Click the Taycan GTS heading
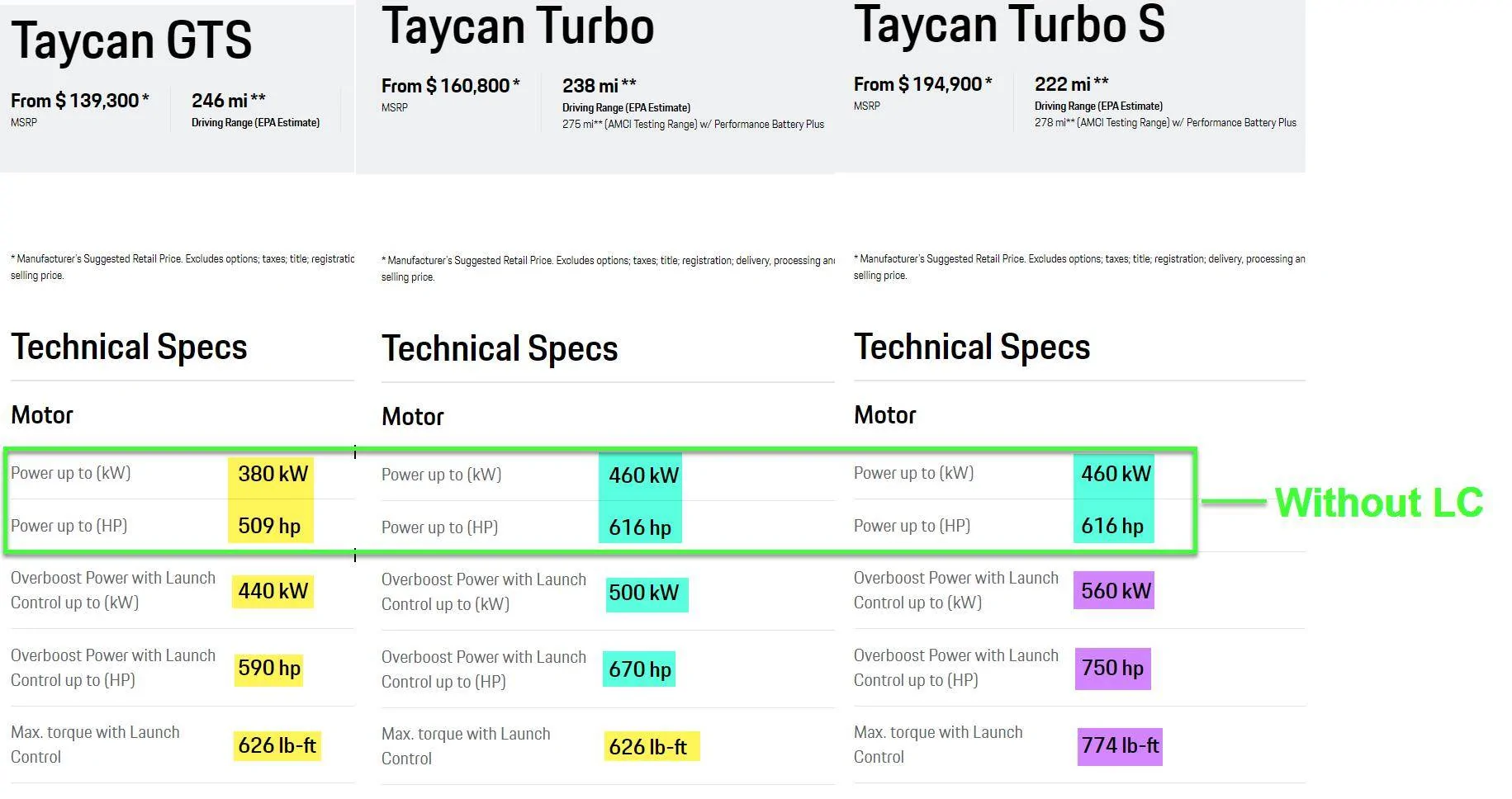The image size is (1512, 799). 131,40
